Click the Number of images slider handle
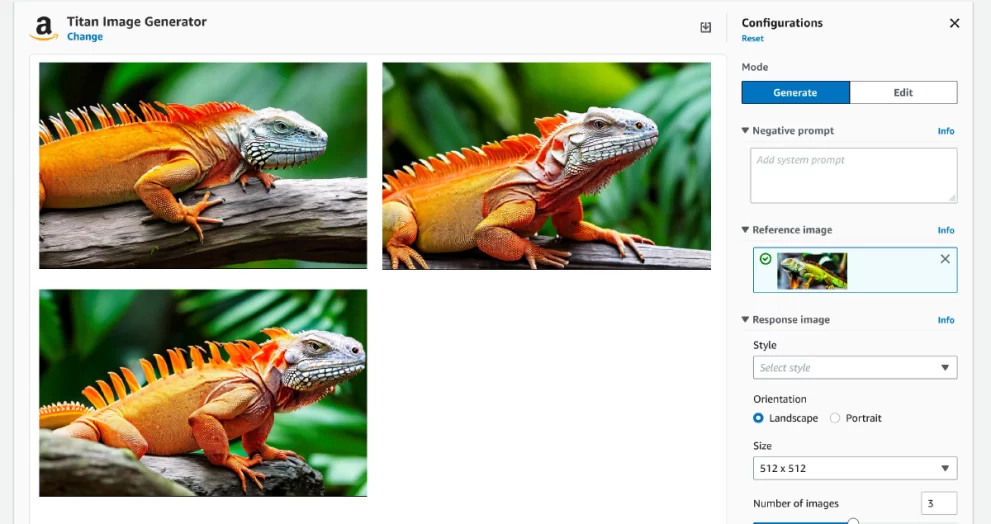The height and width of the screenshot is (524, 991). point(853,521)
